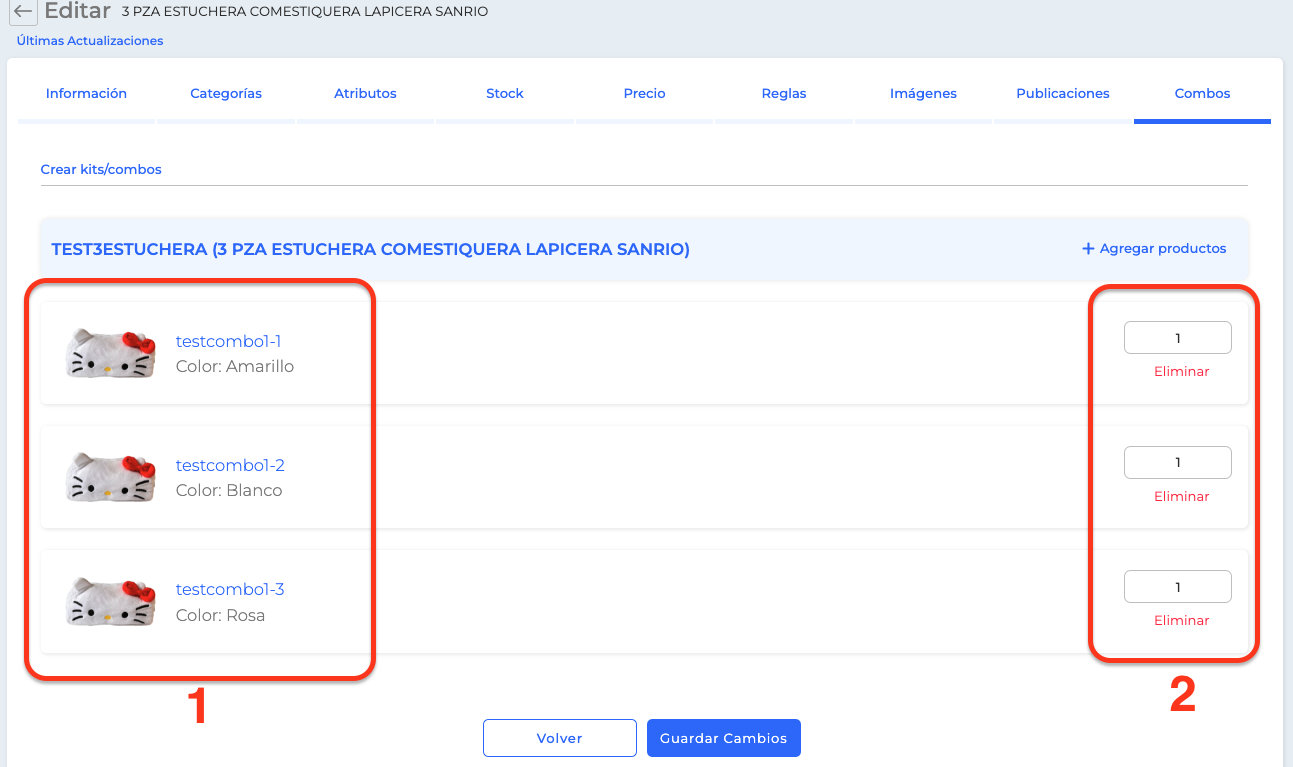Open the testcombo1-1 product link

[229, 341]
